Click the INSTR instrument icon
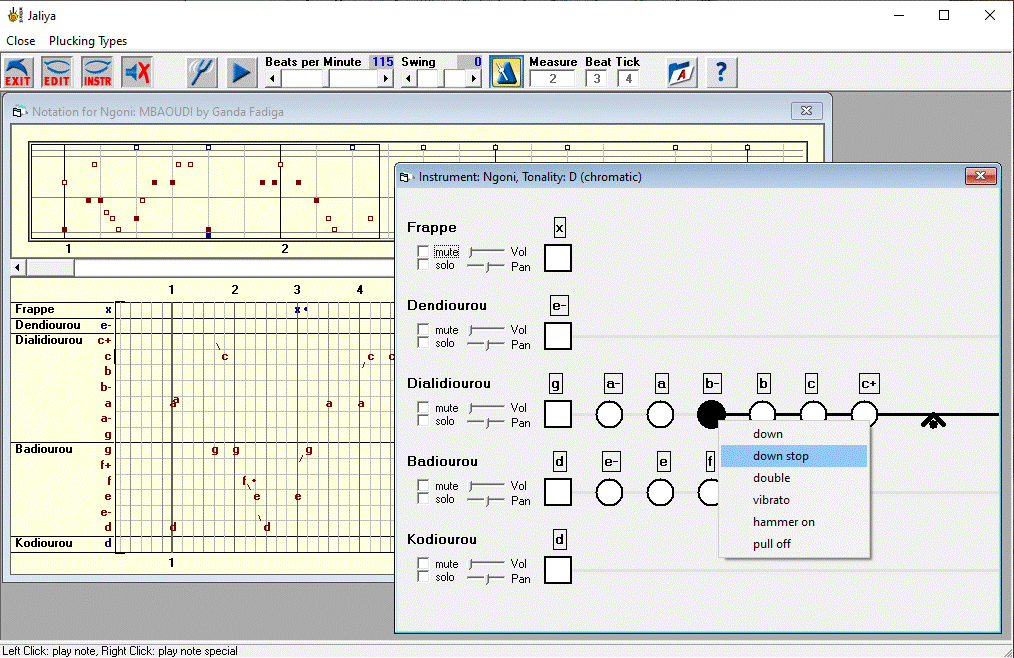This screenshot has width=1014, height=658. click(x=97, y=72)
